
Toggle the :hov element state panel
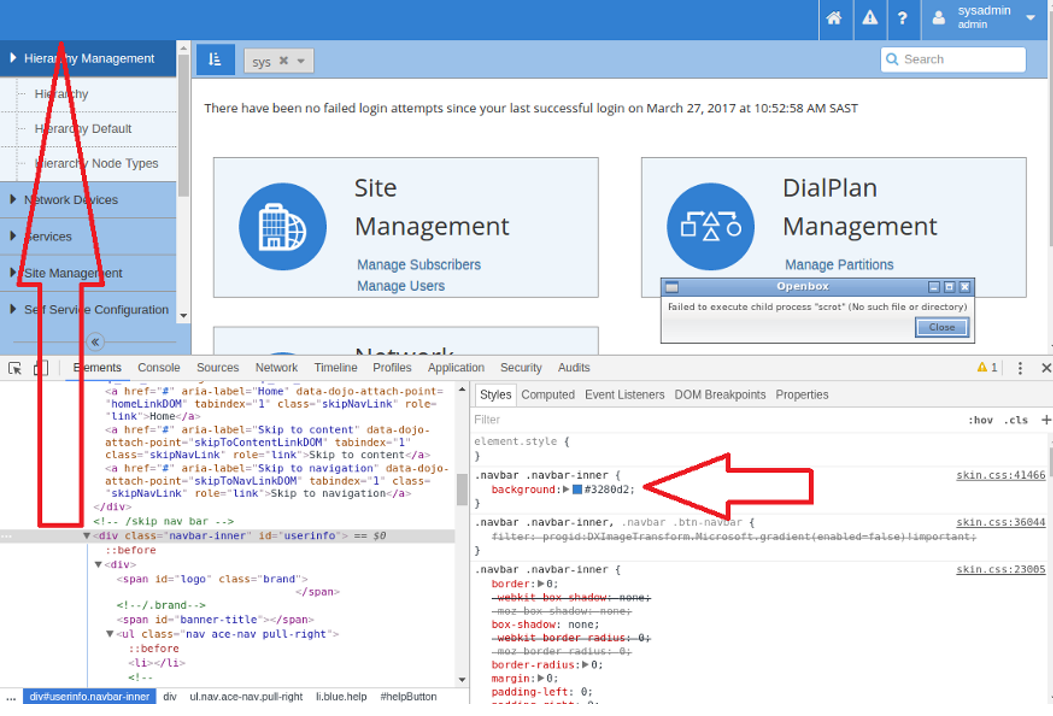pos(980,421)
